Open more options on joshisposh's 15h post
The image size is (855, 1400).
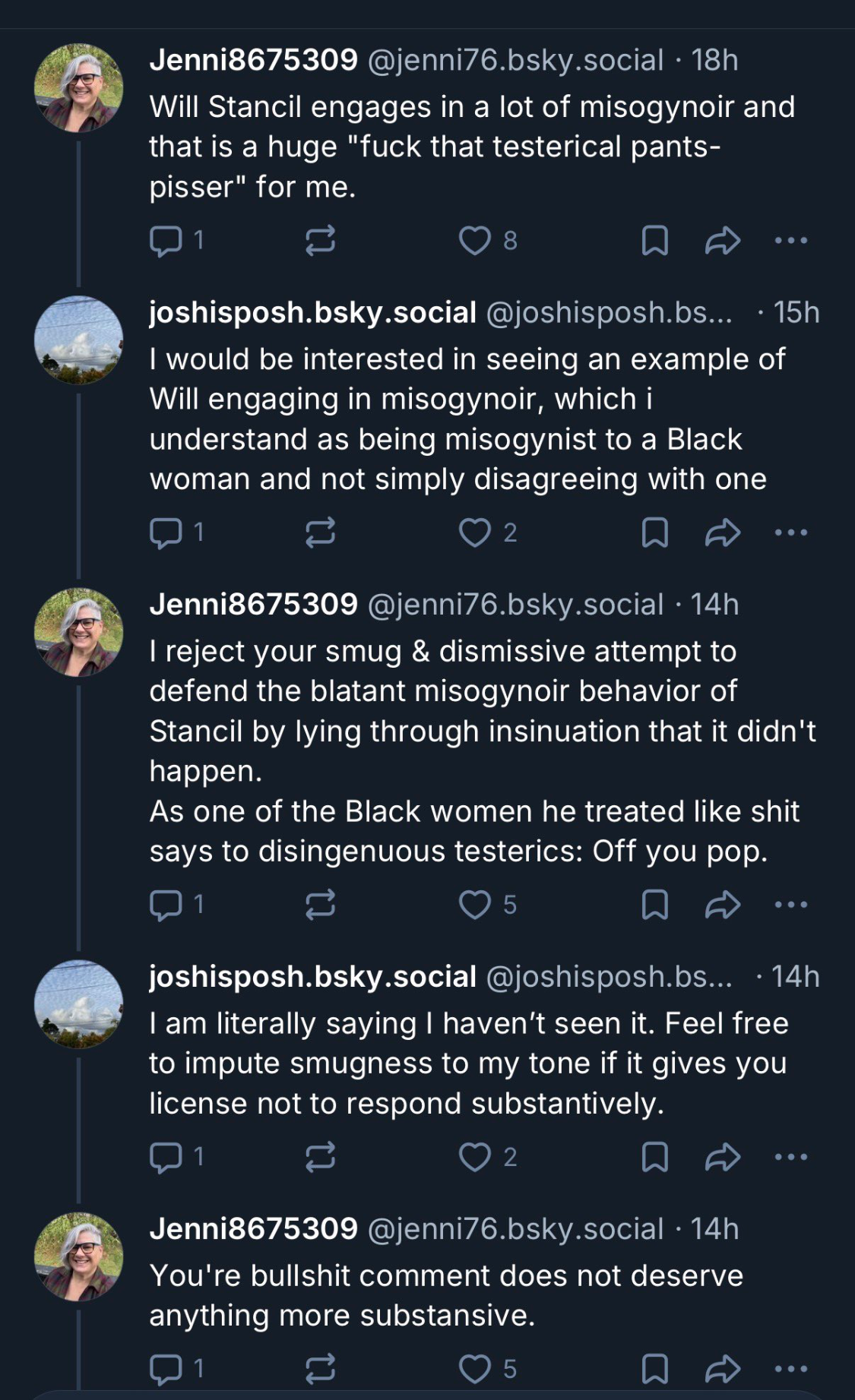tap(790, 533)
